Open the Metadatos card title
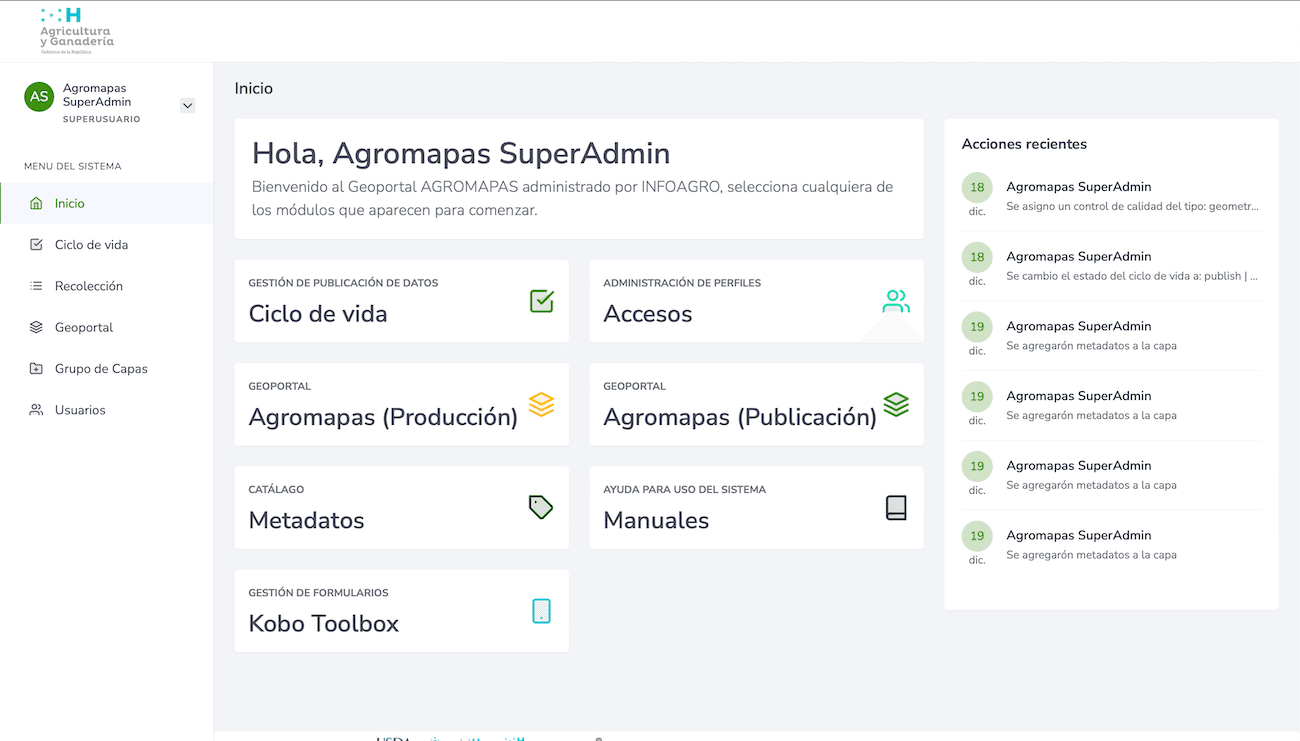The image size is (1300, 741). (x=307, y=521)
